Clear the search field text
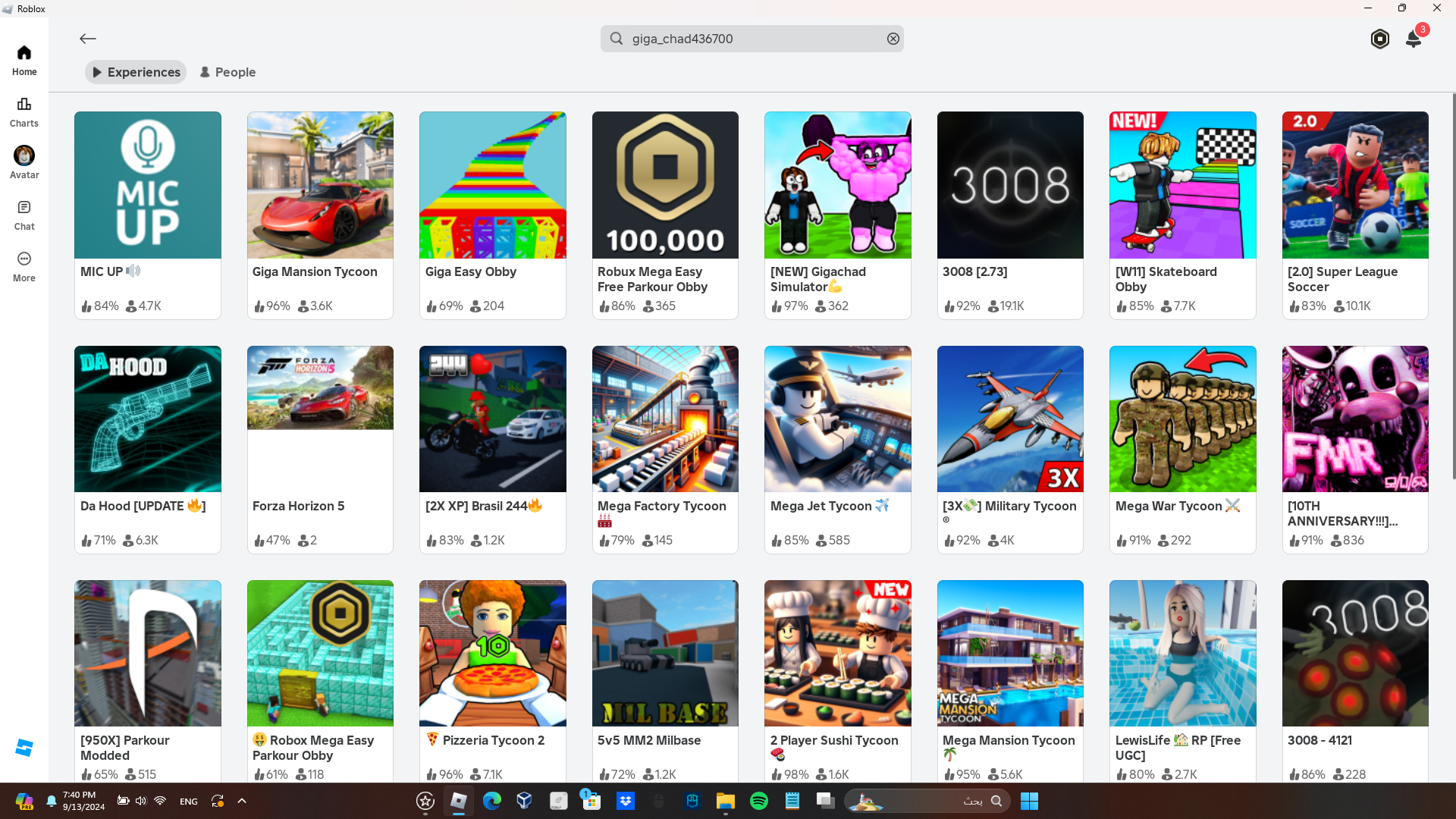 click(x=893, y=39)
